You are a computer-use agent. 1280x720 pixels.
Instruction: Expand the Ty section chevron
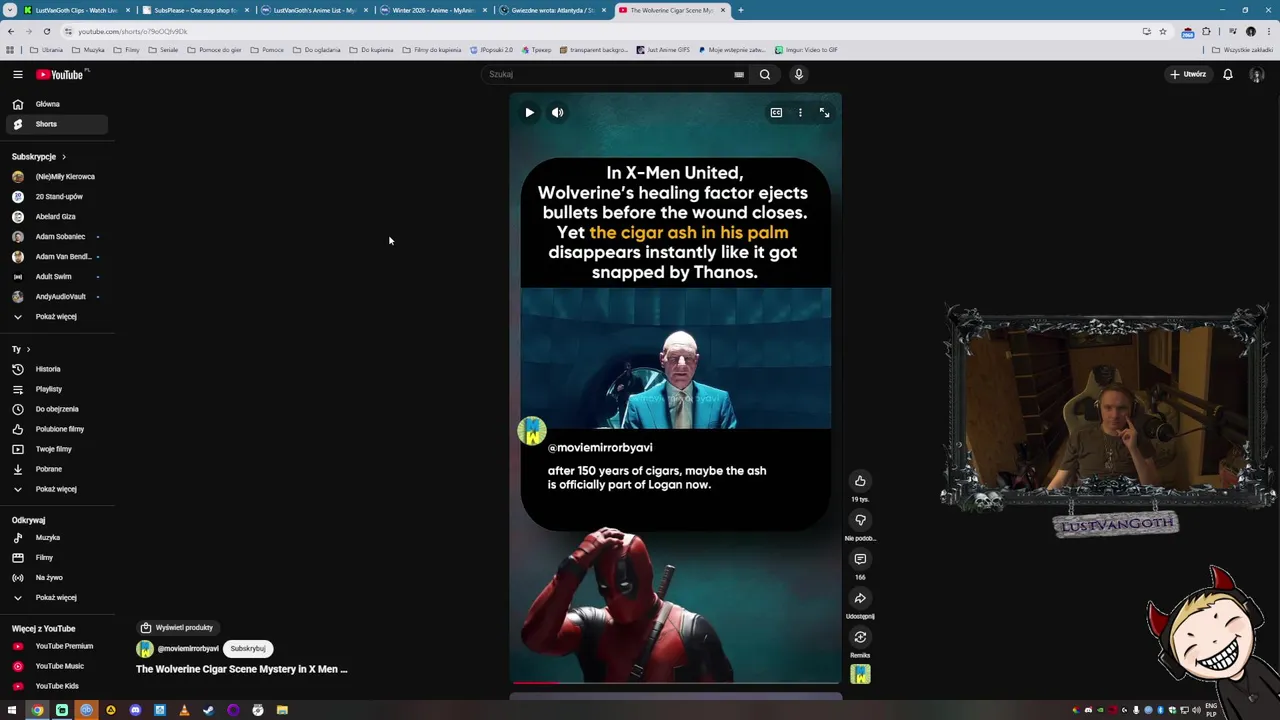28,349
